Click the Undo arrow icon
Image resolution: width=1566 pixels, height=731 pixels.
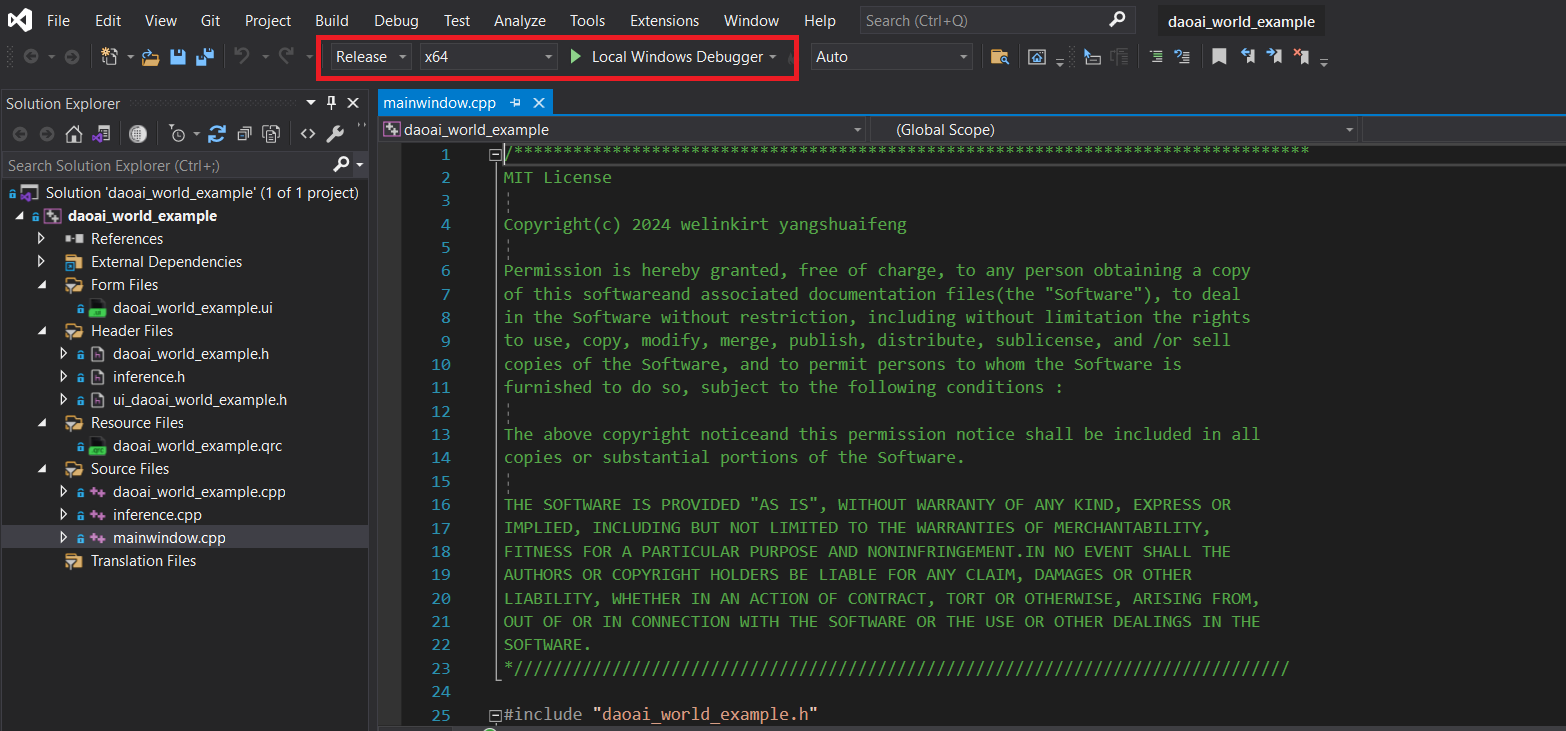pyautogui.click(x=242, y=57)
